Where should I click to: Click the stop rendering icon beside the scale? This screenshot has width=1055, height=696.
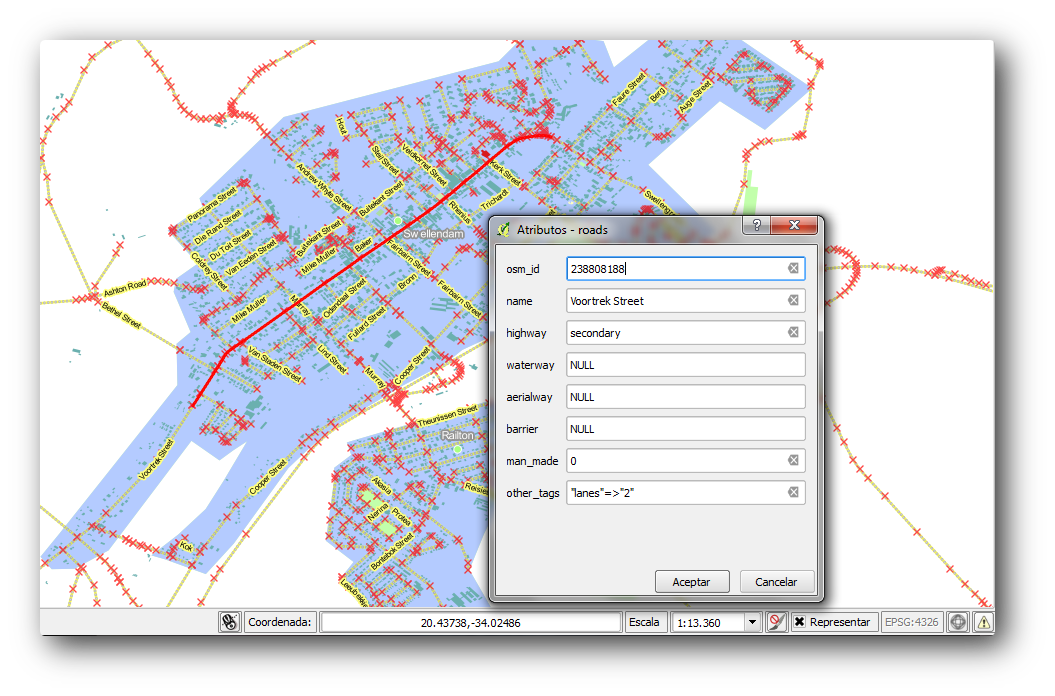click(776, 622)
